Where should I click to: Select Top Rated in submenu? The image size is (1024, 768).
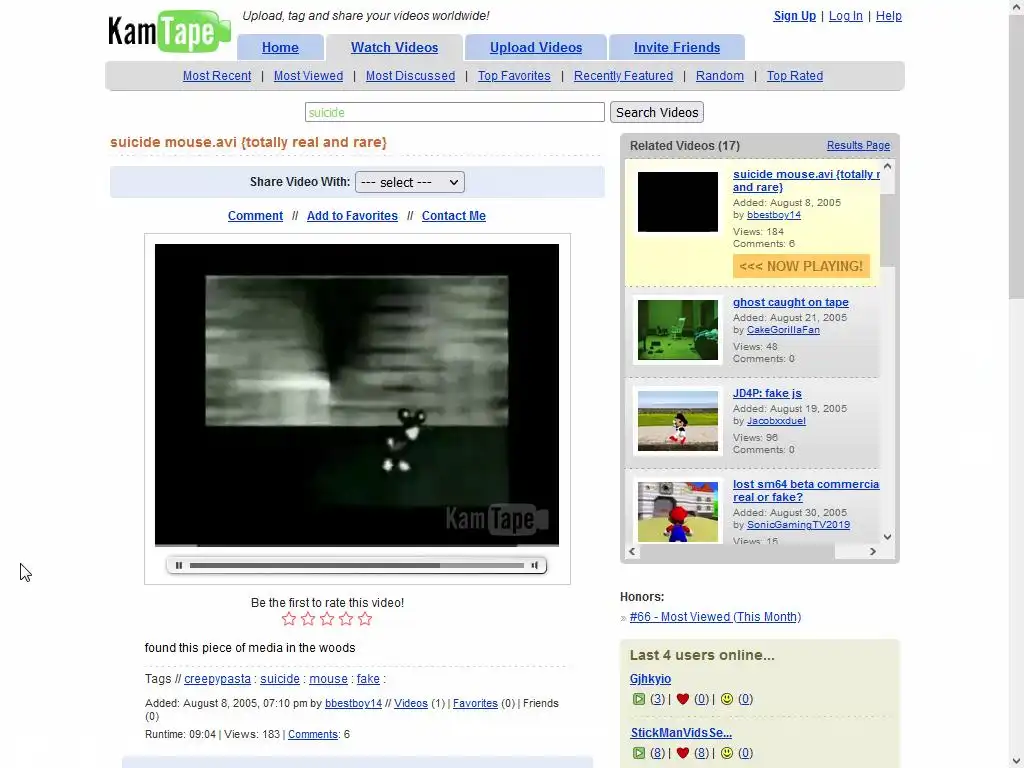click(x=795, y=76)
